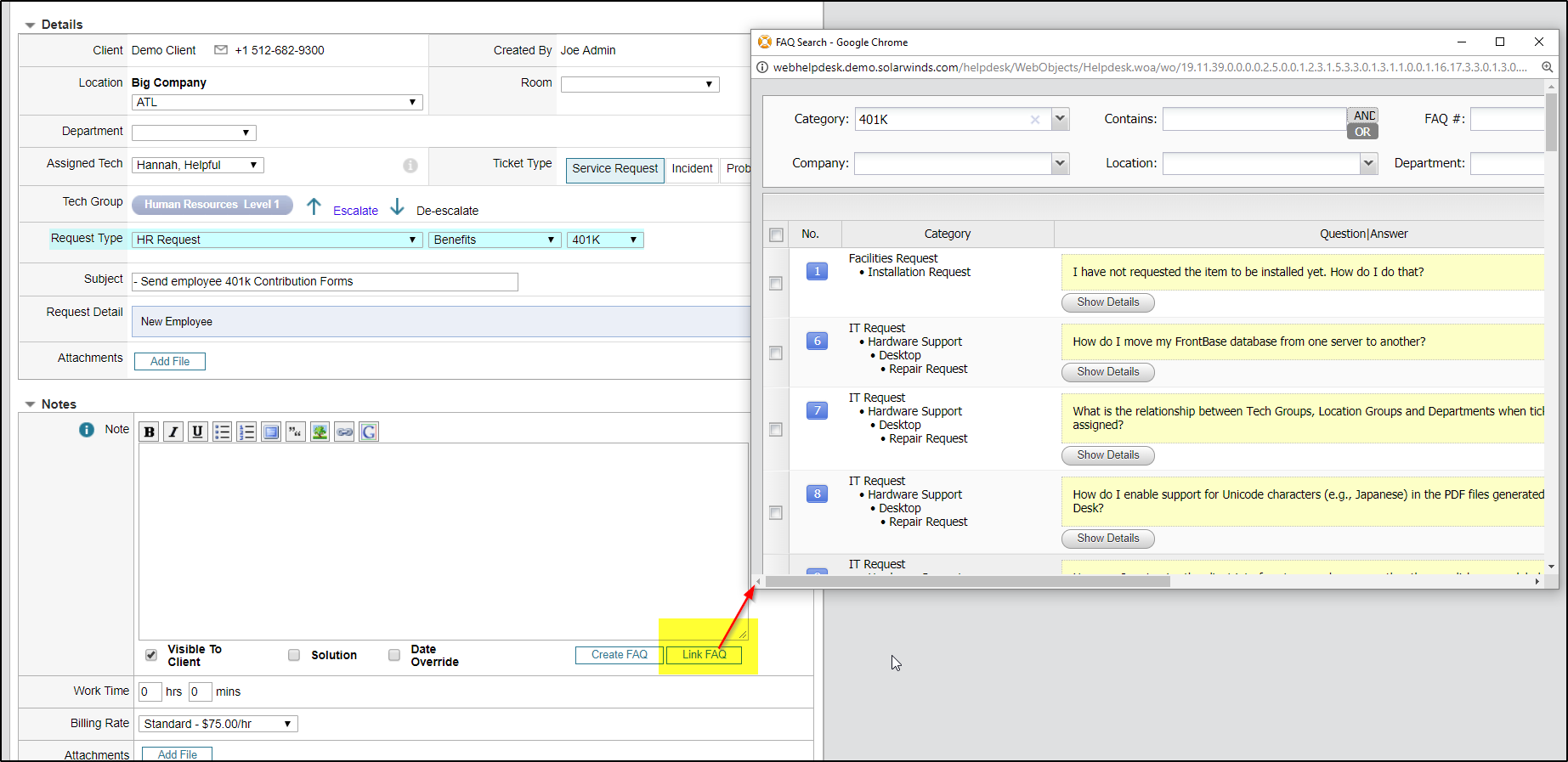The height and width of the screenshot is (762, 1568).
Task: Select the checkbox for the Installation Request FAQ
Action: point(776,284)
